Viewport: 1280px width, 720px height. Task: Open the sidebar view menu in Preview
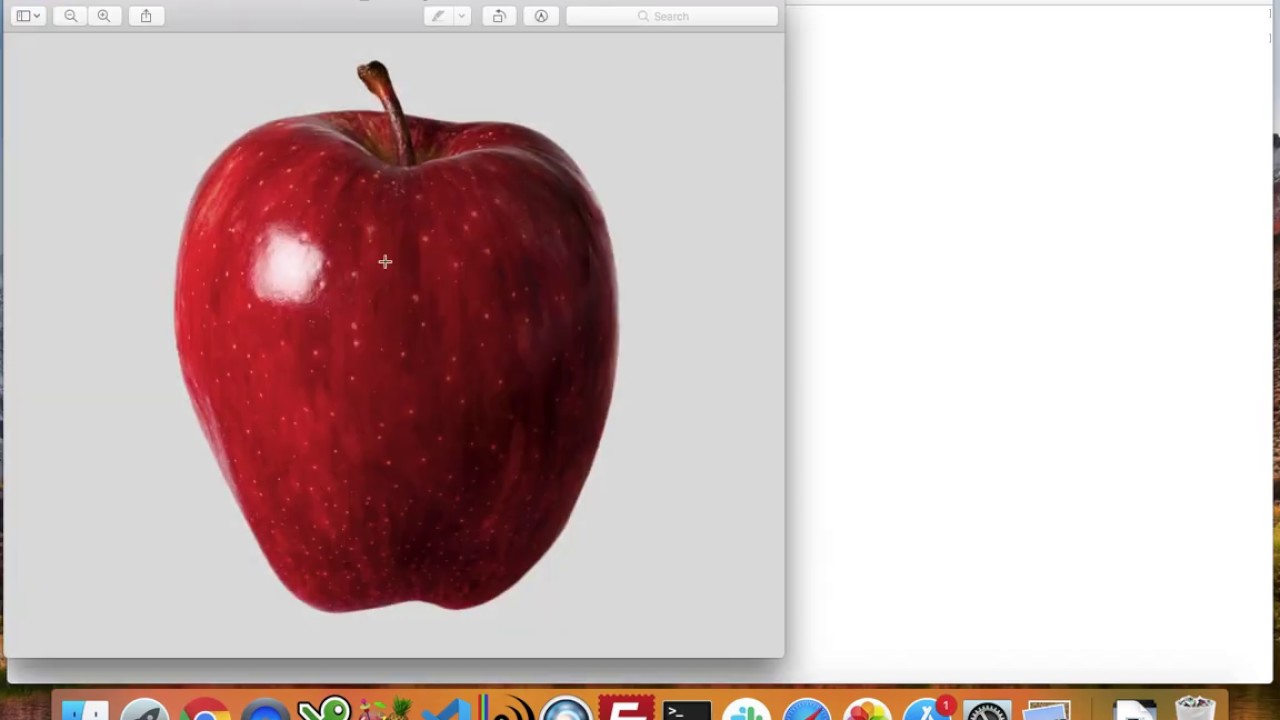tap(28, 16)
